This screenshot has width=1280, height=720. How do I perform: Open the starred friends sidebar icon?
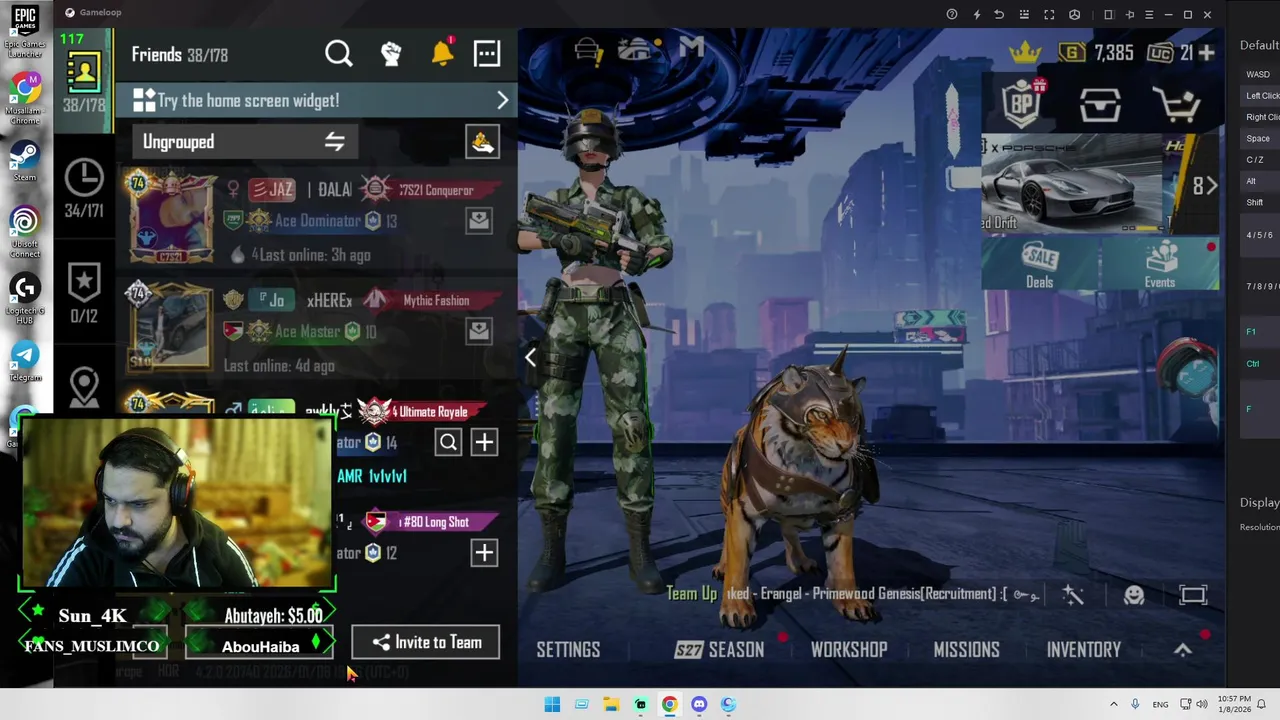pos(84,283)
